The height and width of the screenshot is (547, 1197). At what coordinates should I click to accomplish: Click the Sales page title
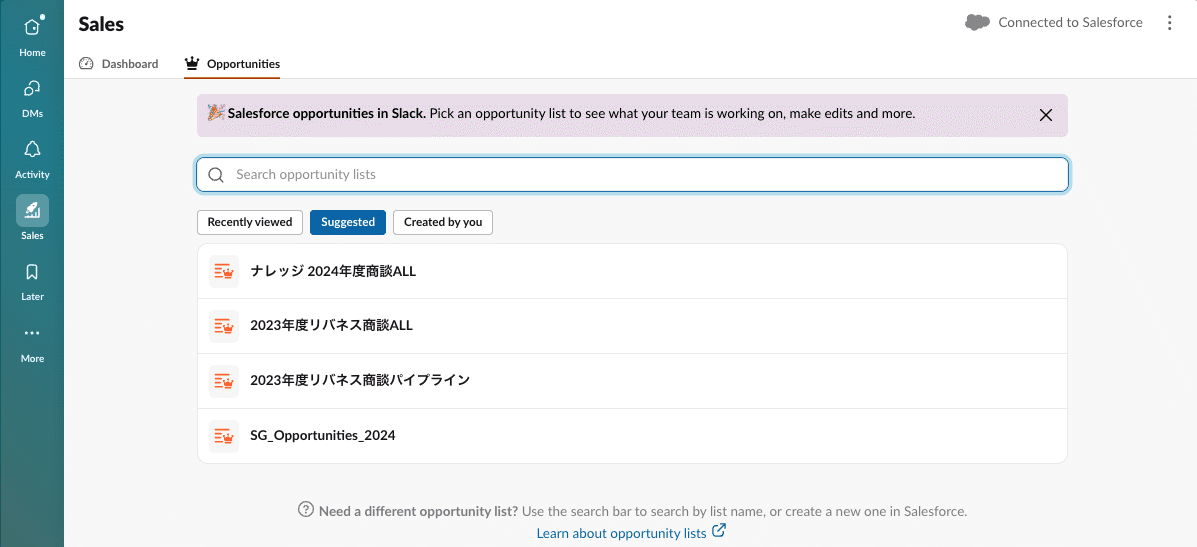(x=101, y=24)
